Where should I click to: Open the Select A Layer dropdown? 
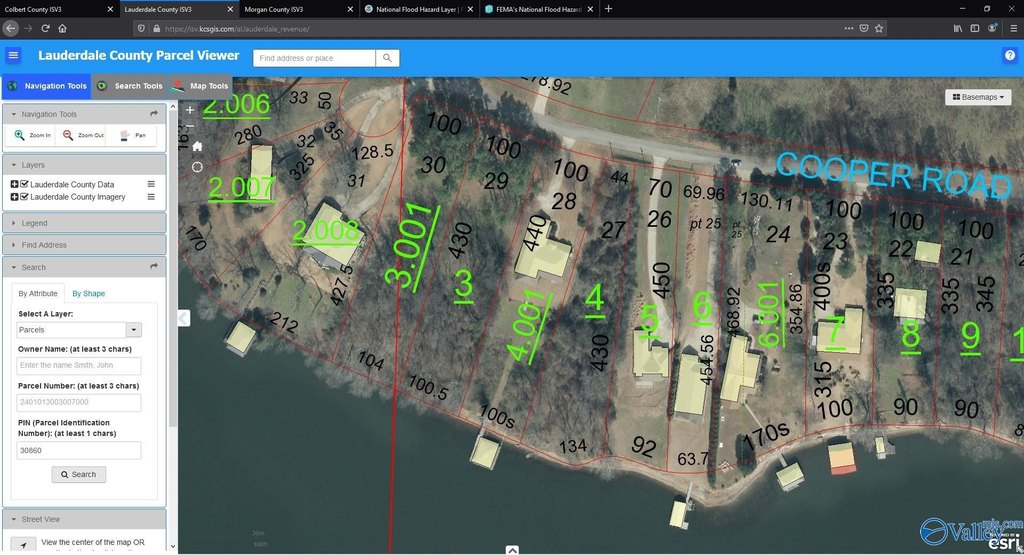(x=134, y=329)
